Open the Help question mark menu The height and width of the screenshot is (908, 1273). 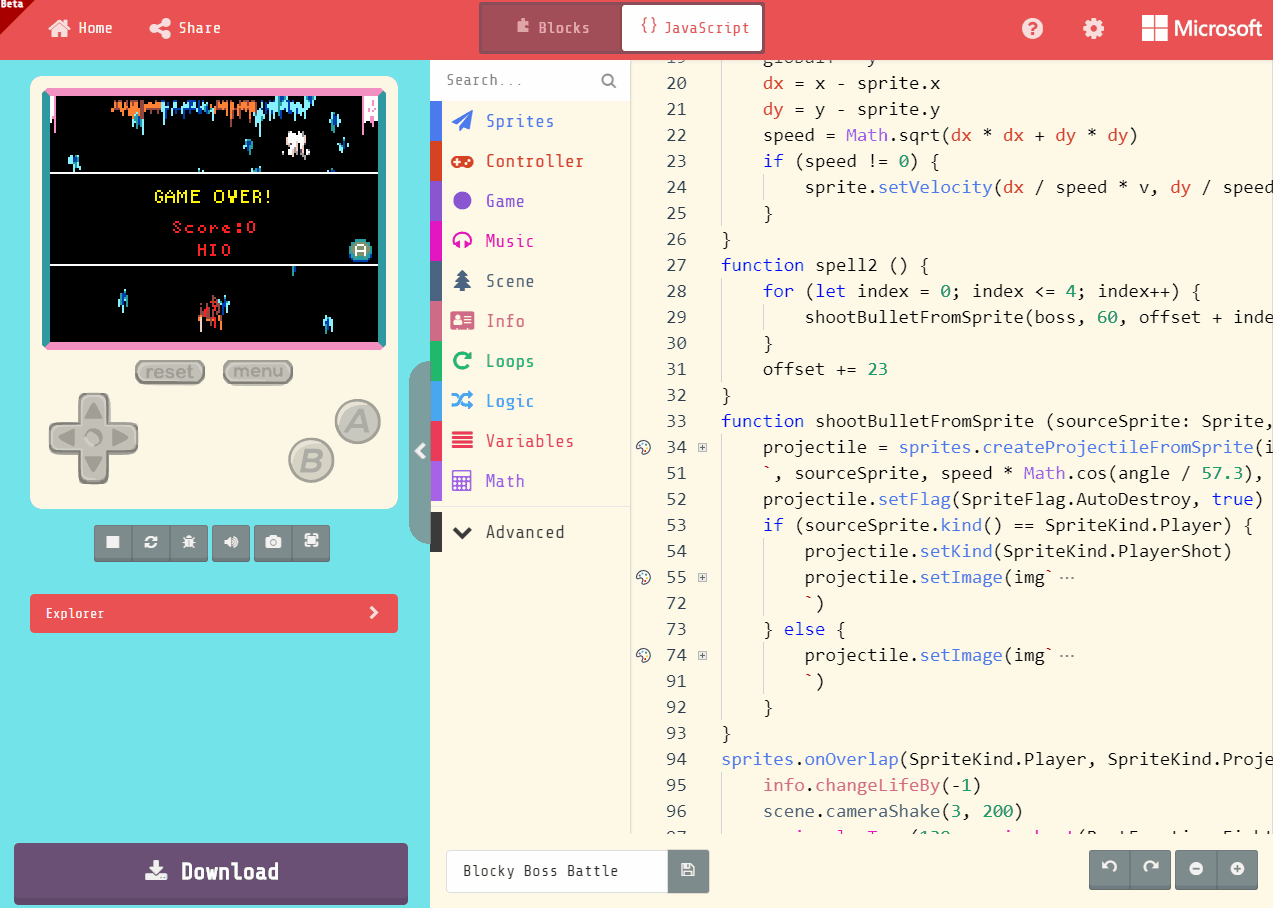(x=1032, y=28)
